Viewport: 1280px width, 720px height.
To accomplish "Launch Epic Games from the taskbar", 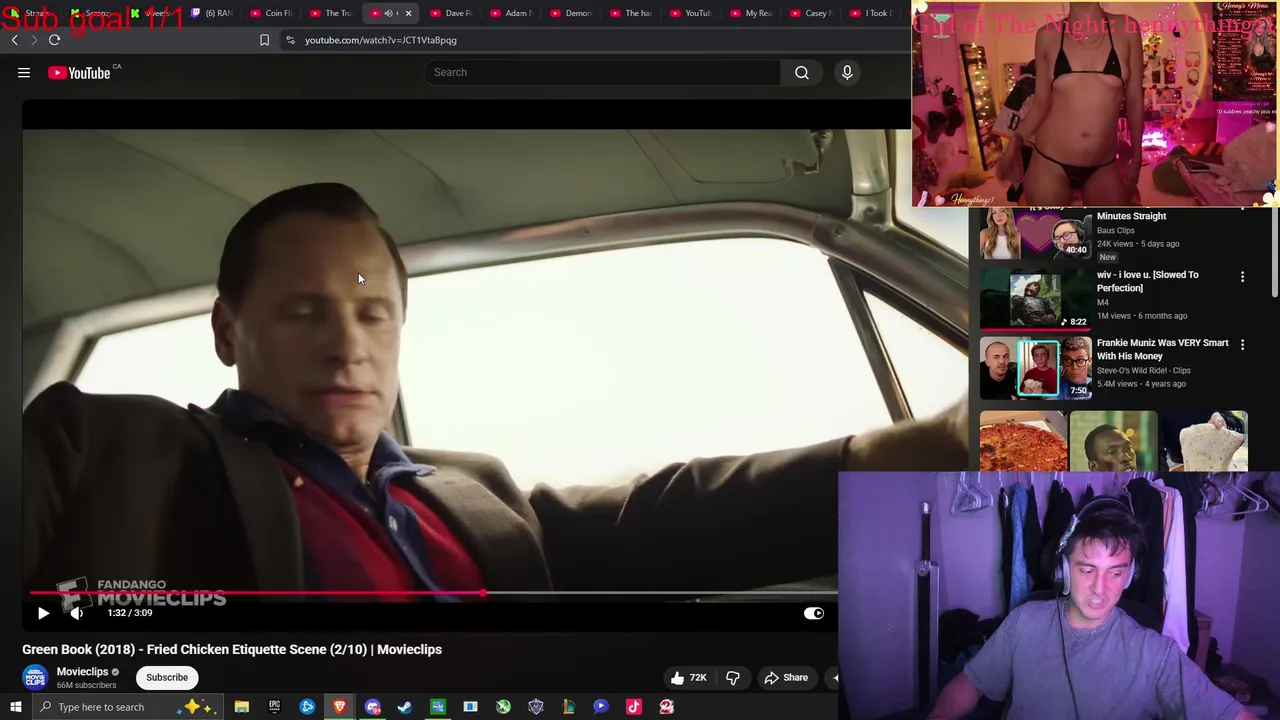I will (274, 707).
